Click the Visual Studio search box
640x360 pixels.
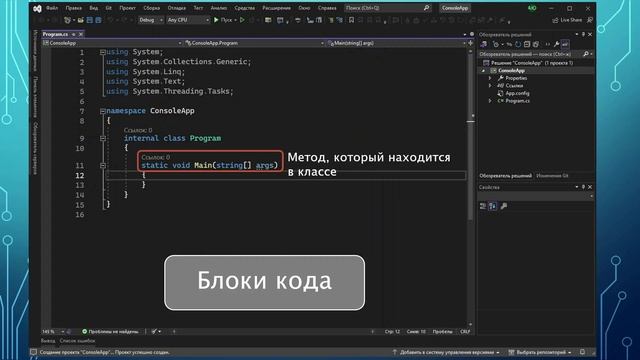(387, 8)
